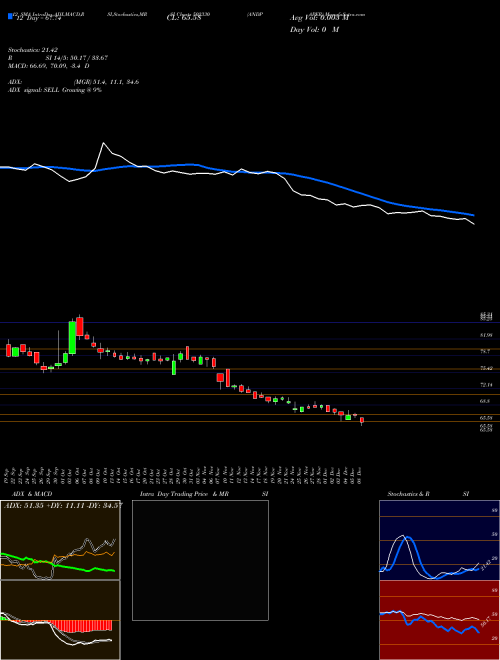
Task: Click the last red candlestick at chart's right end
Action: (362, 420)
